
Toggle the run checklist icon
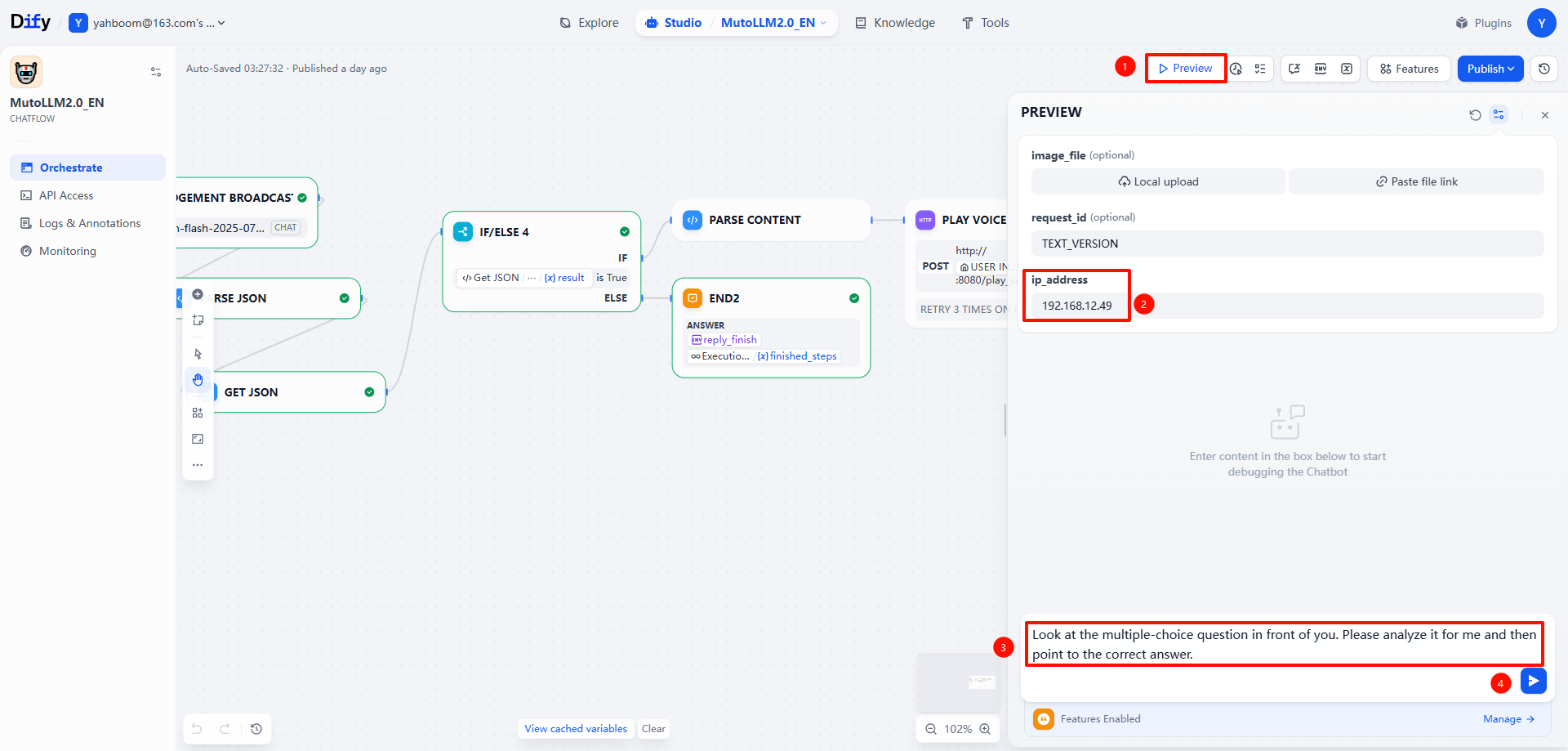[1260, 69]
